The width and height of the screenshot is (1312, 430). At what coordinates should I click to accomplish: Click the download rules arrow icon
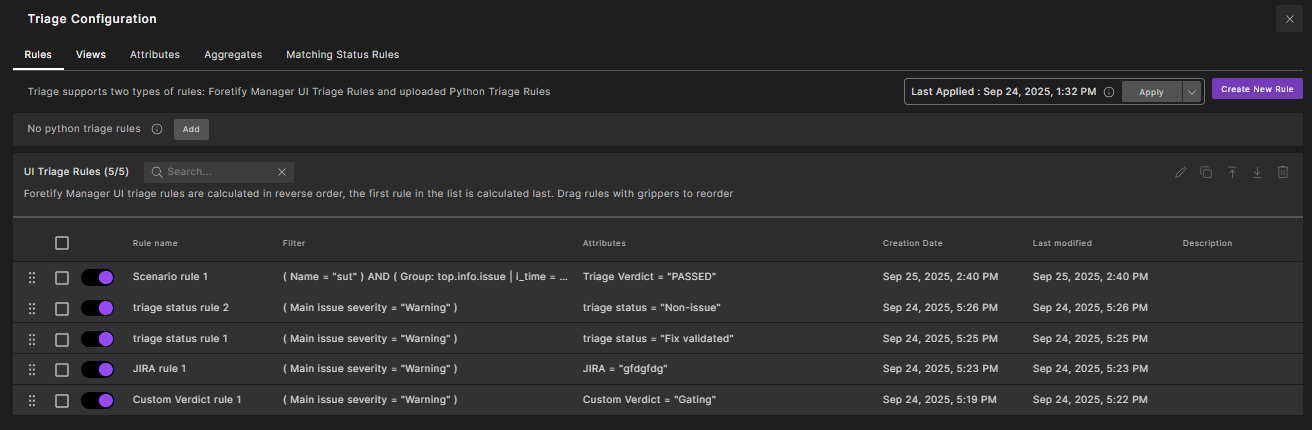pyautogui.click(x=1257, y=172)
